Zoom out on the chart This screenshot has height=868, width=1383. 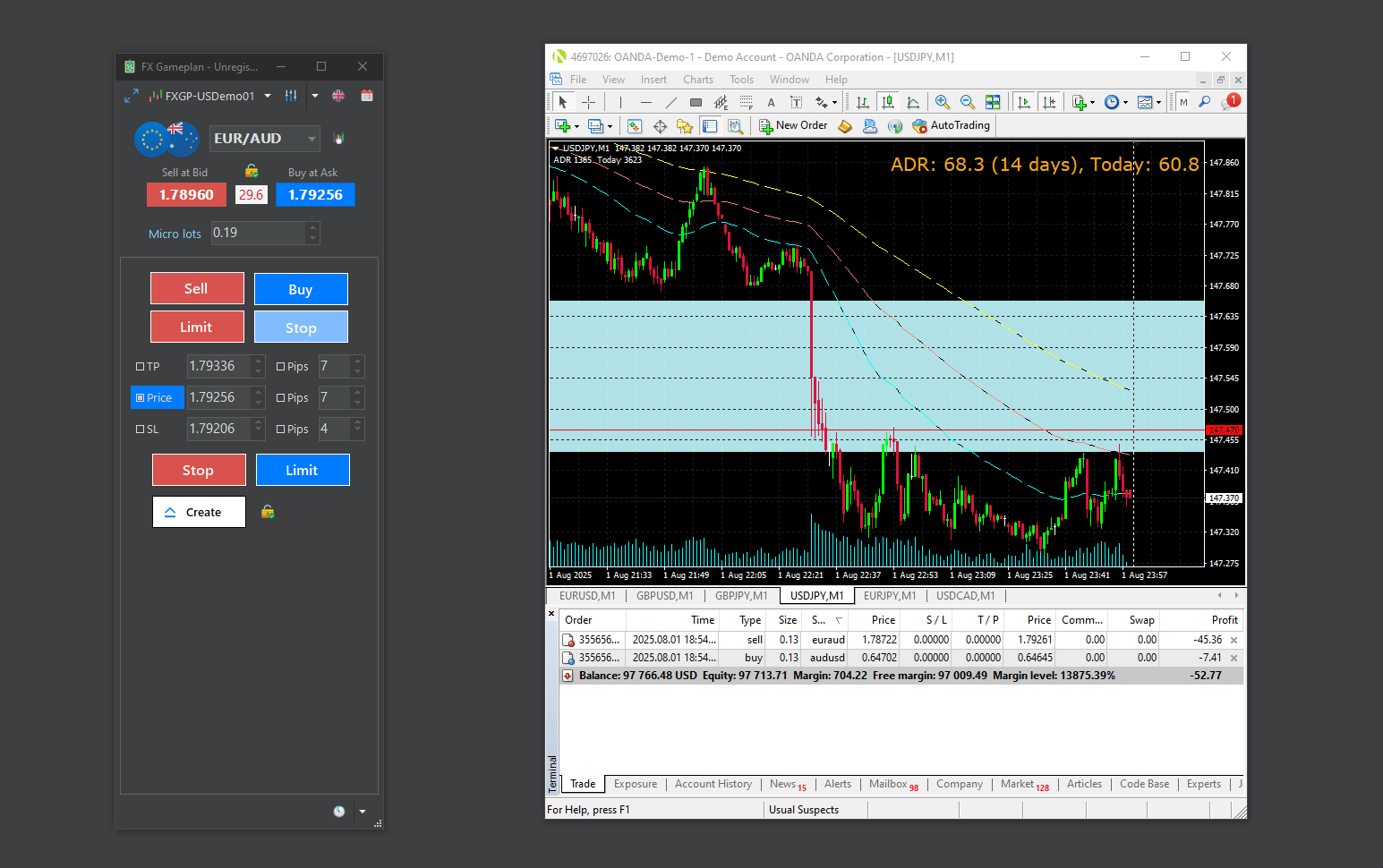[x=967, y=102]
